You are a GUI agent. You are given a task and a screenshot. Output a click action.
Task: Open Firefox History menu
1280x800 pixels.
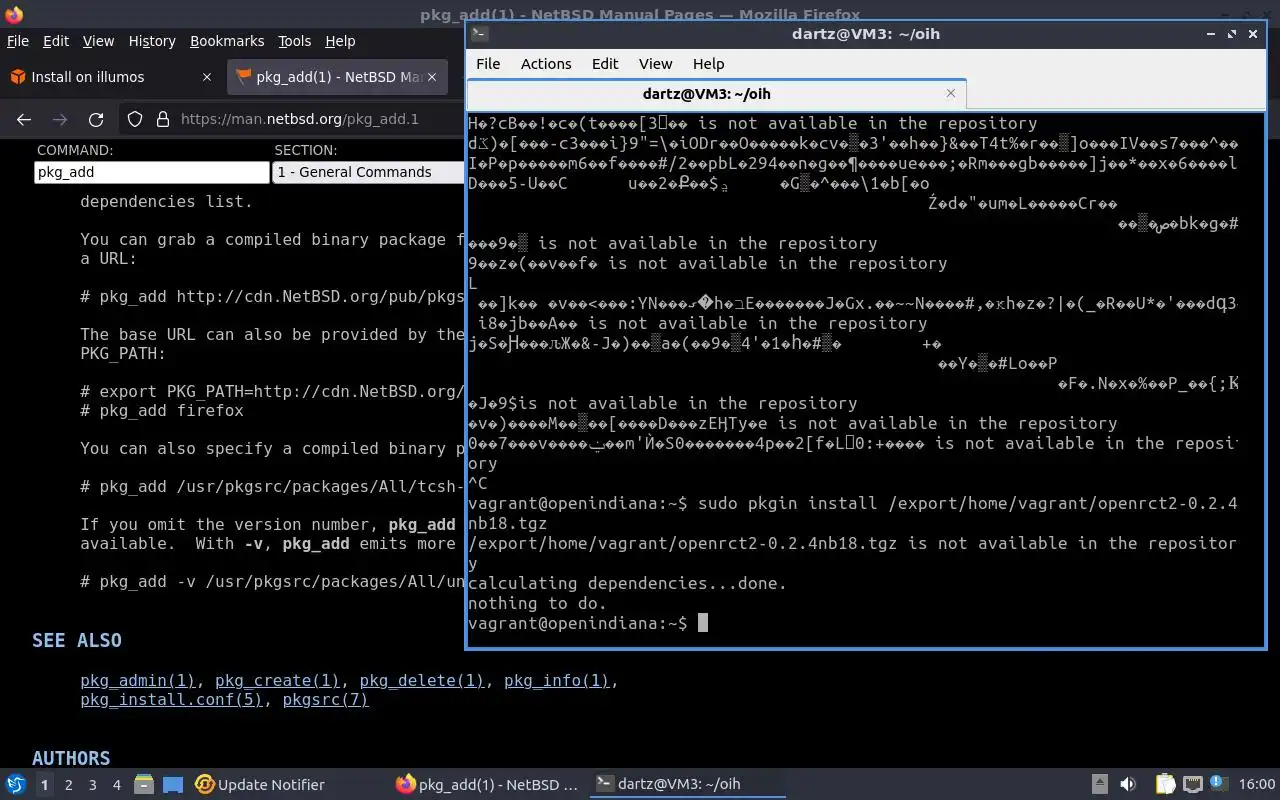coord(152,41)
